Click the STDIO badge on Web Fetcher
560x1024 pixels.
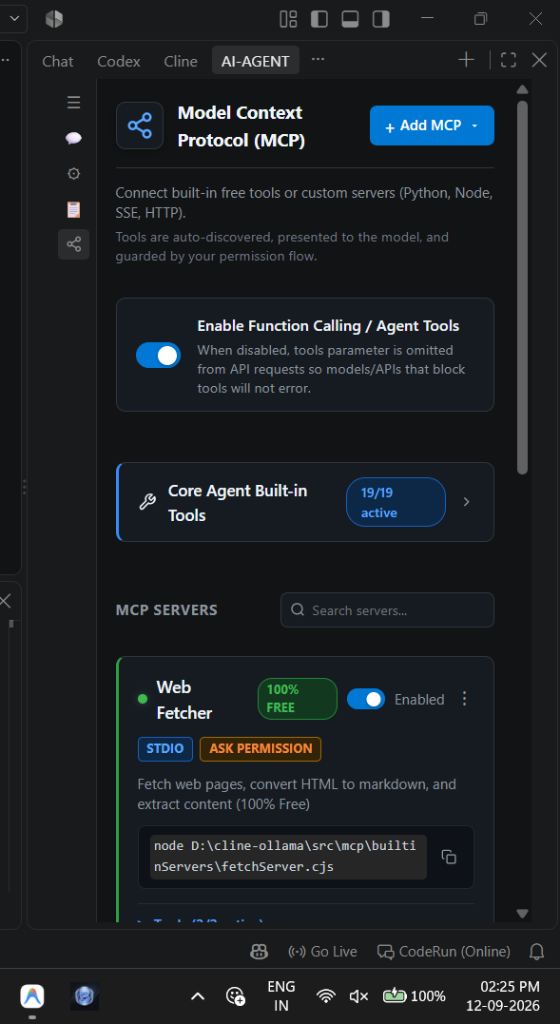coord(165,749)
